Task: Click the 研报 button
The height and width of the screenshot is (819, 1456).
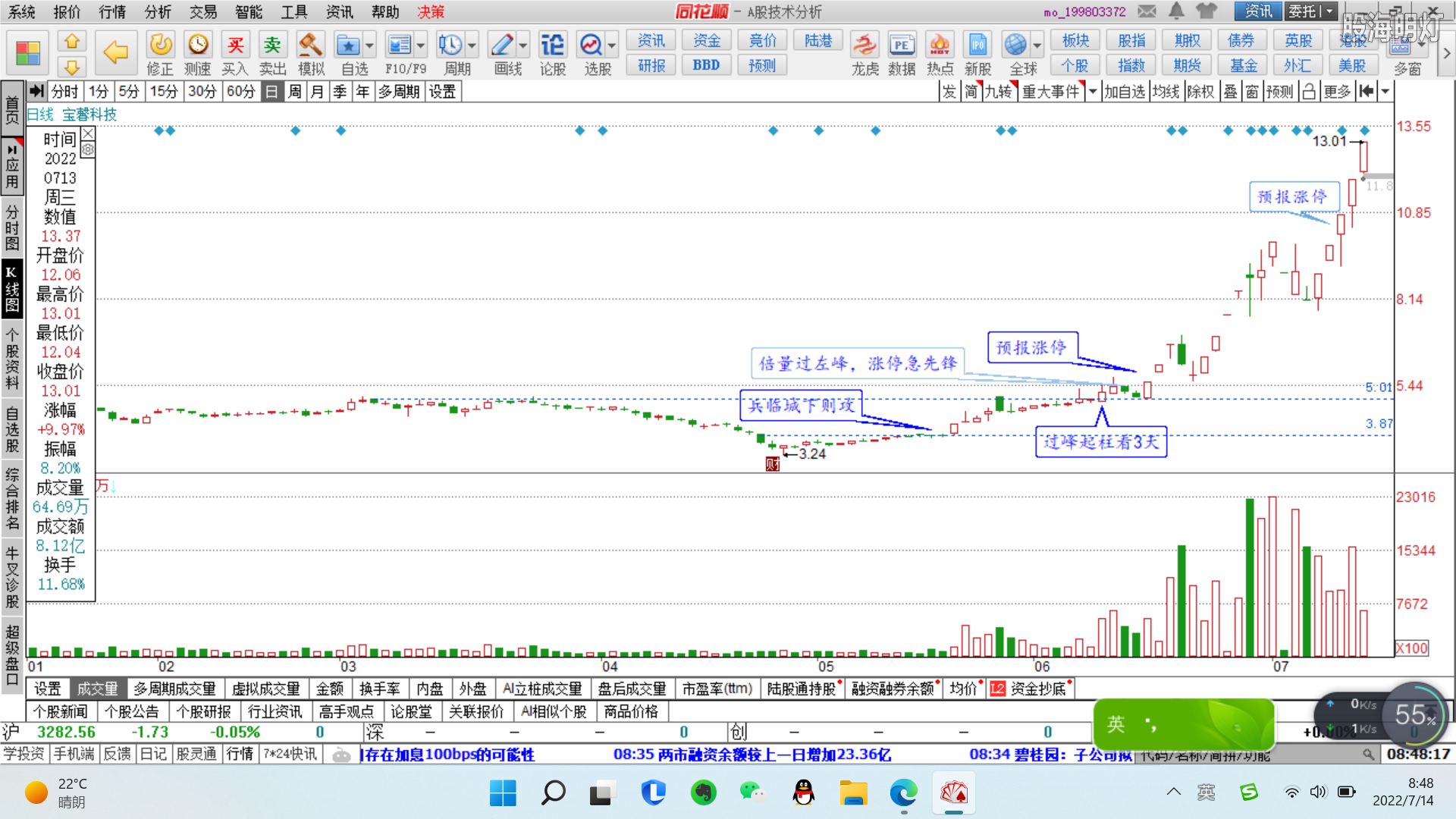Action: (651, 65)
